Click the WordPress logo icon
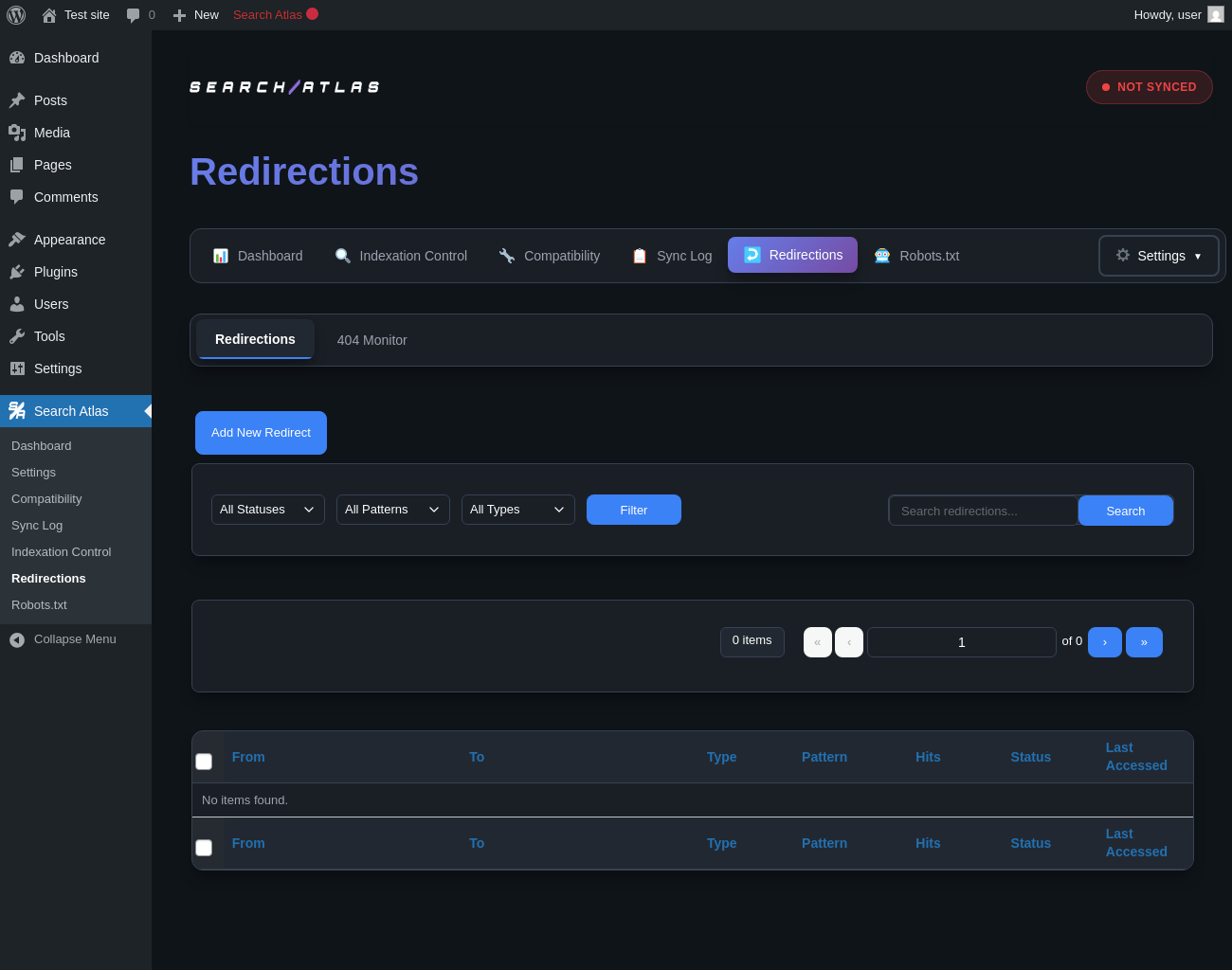Screen dimensions: 1232x970 (x=16, y=15)
